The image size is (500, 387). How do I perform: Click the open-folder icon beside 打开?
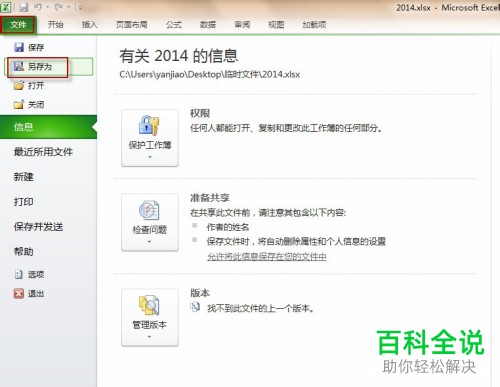tap(19, 86)
